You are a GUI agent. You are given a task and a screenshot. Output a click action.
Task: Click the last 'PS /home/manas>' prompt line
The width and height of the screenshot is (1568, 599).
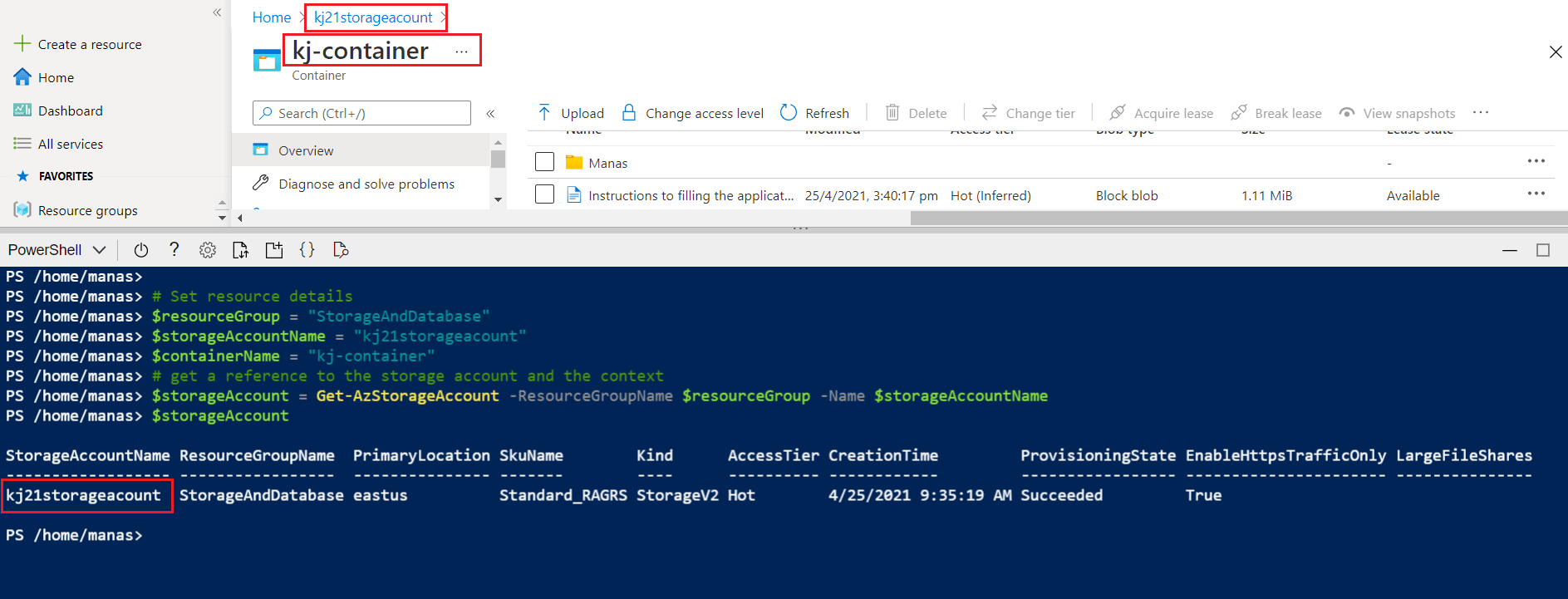tap(74, 535)
